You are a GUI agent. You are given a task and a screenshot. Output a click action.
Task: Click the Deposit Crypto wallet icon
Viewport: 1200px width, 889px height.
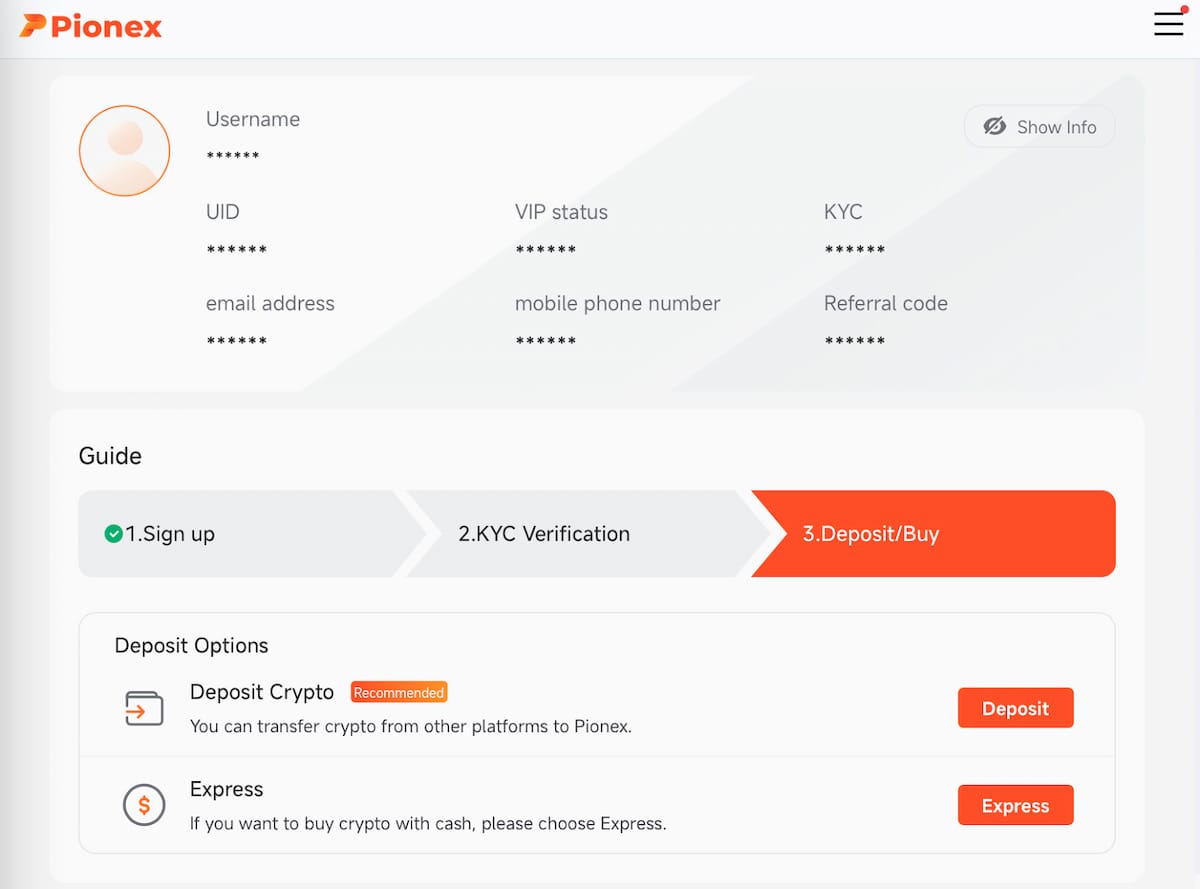point(143,709)
